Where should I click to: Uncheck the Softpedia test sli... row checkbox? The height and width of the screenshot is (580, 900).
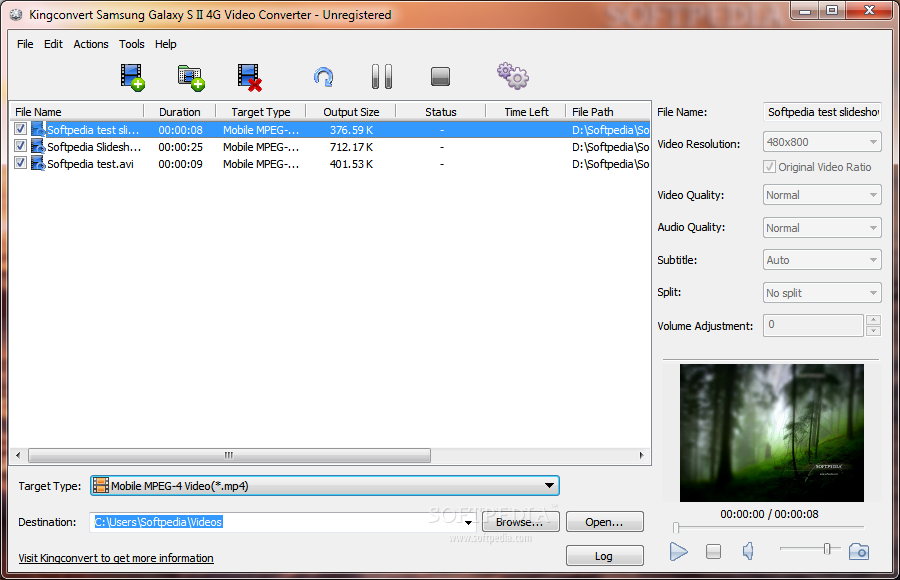(x=20, y=129)
